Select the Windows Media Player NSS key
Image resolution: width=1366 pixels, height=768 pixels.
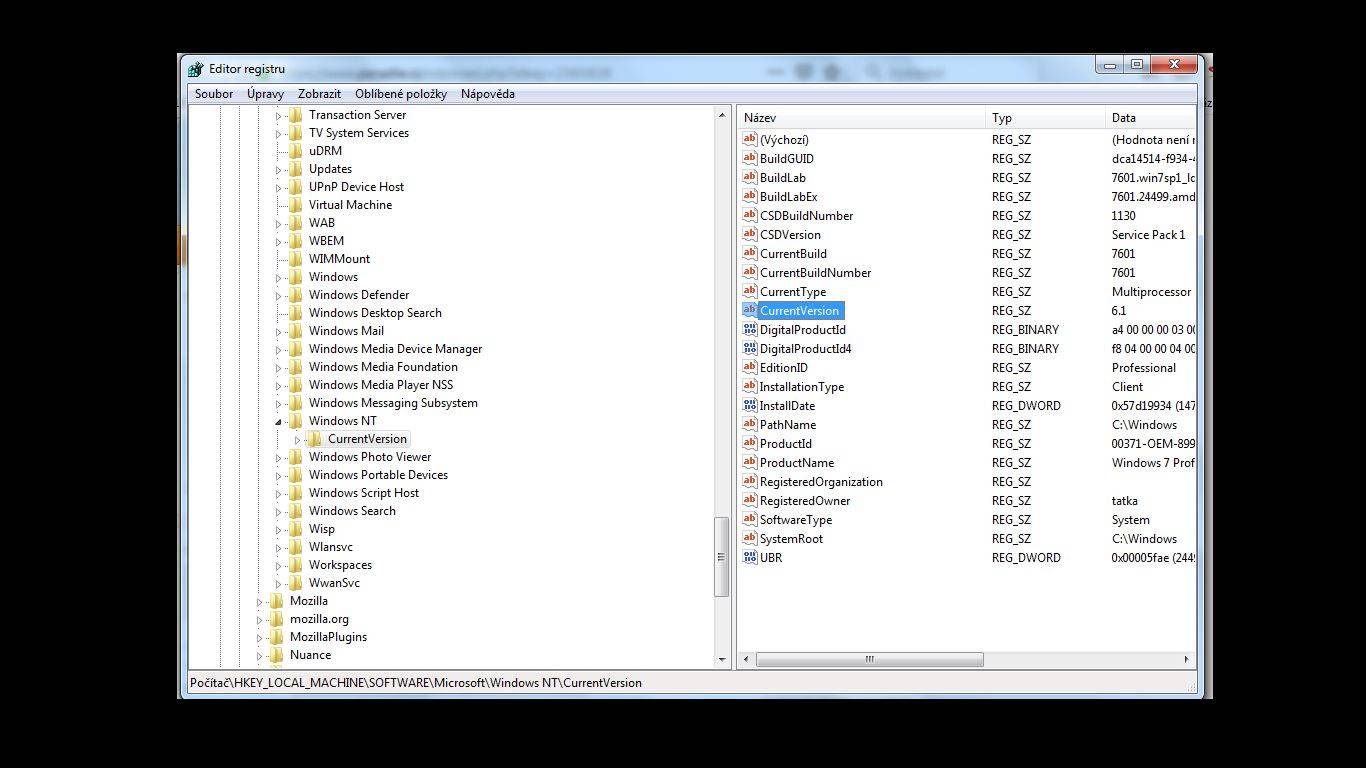coord(380,385)
